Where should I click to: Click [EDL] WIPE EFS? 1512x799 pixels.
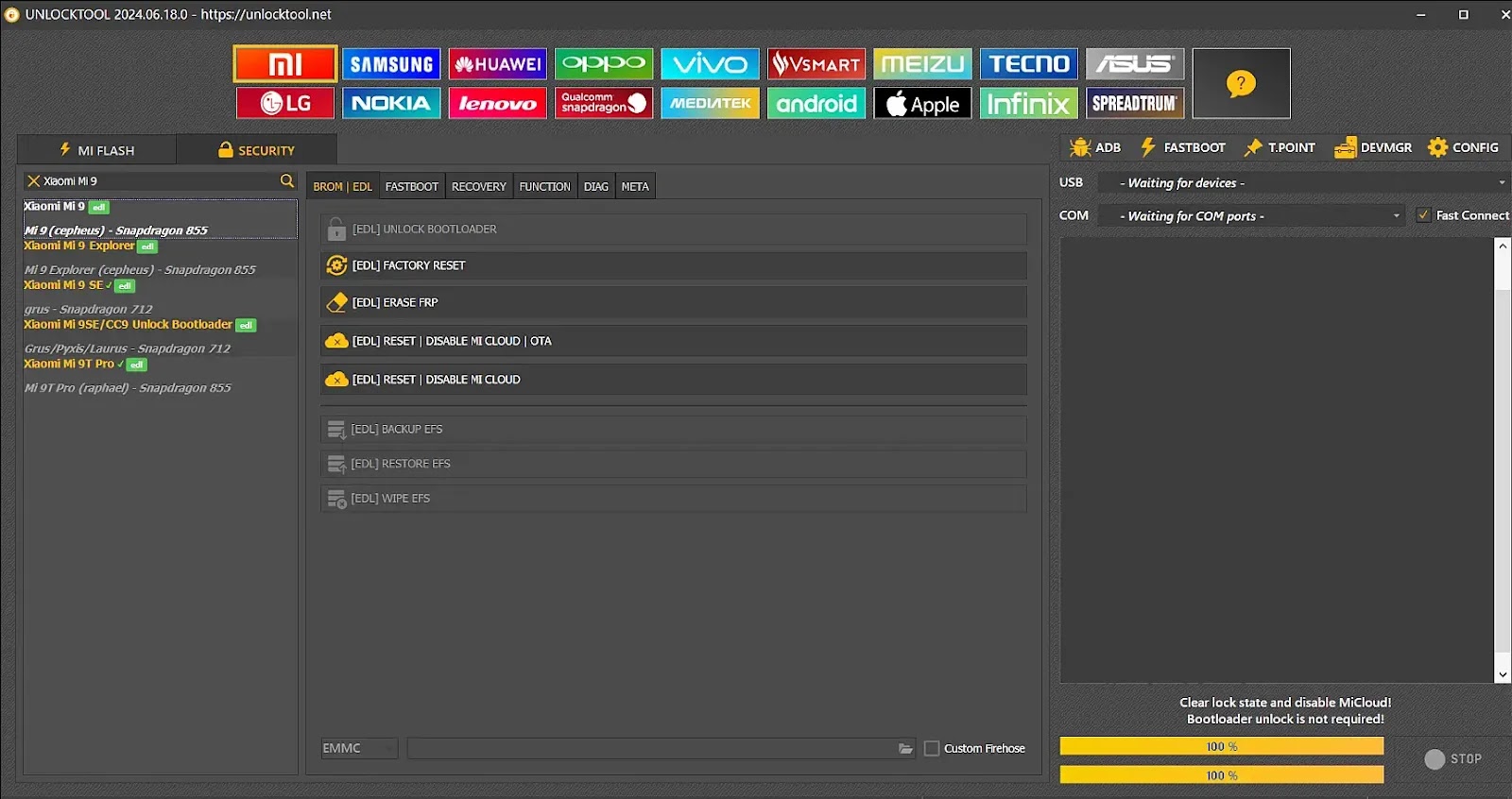point(674,499)
